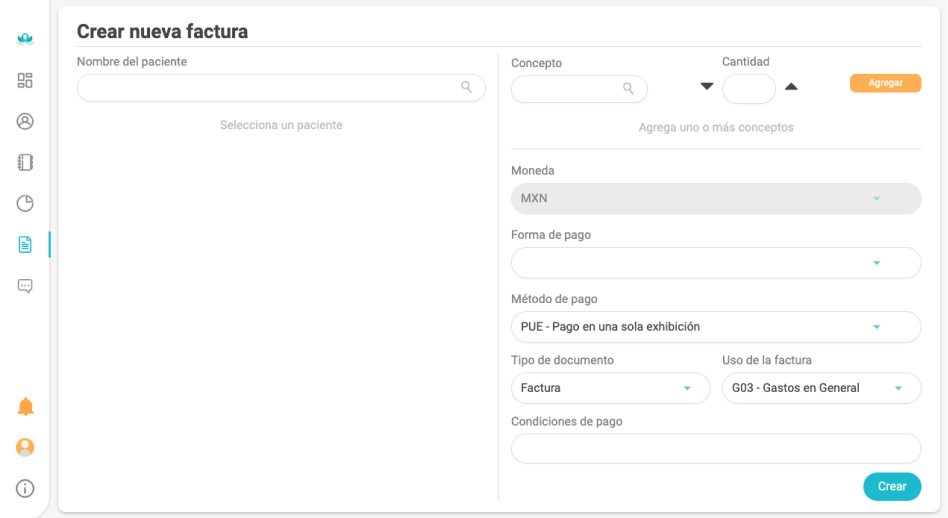Open the orange user account avatar
Viewport: 948px width, 518px height.
(x=25, y=448)
